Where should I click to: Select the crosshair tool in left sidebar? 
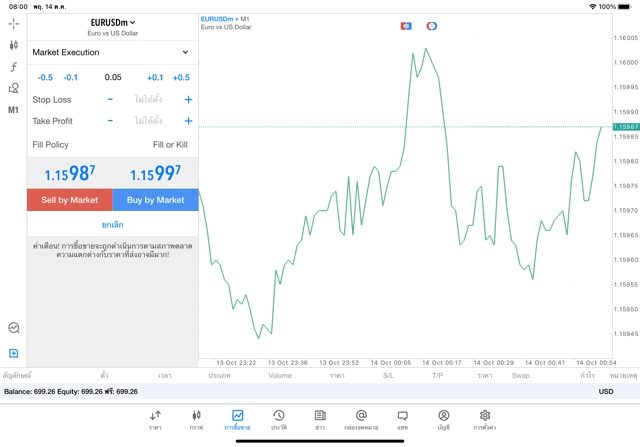coord(13,24)
